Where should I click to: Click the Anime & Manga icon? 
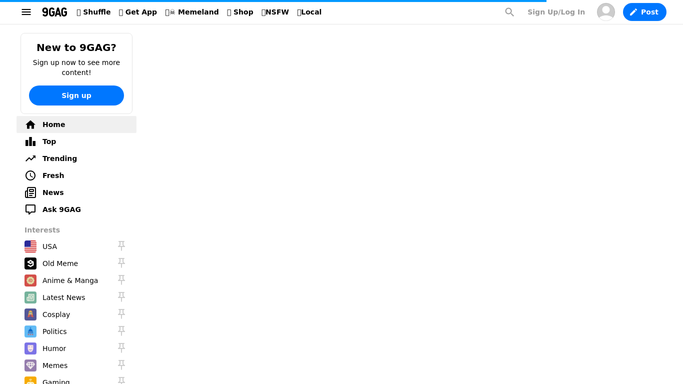tap(30, 280)
